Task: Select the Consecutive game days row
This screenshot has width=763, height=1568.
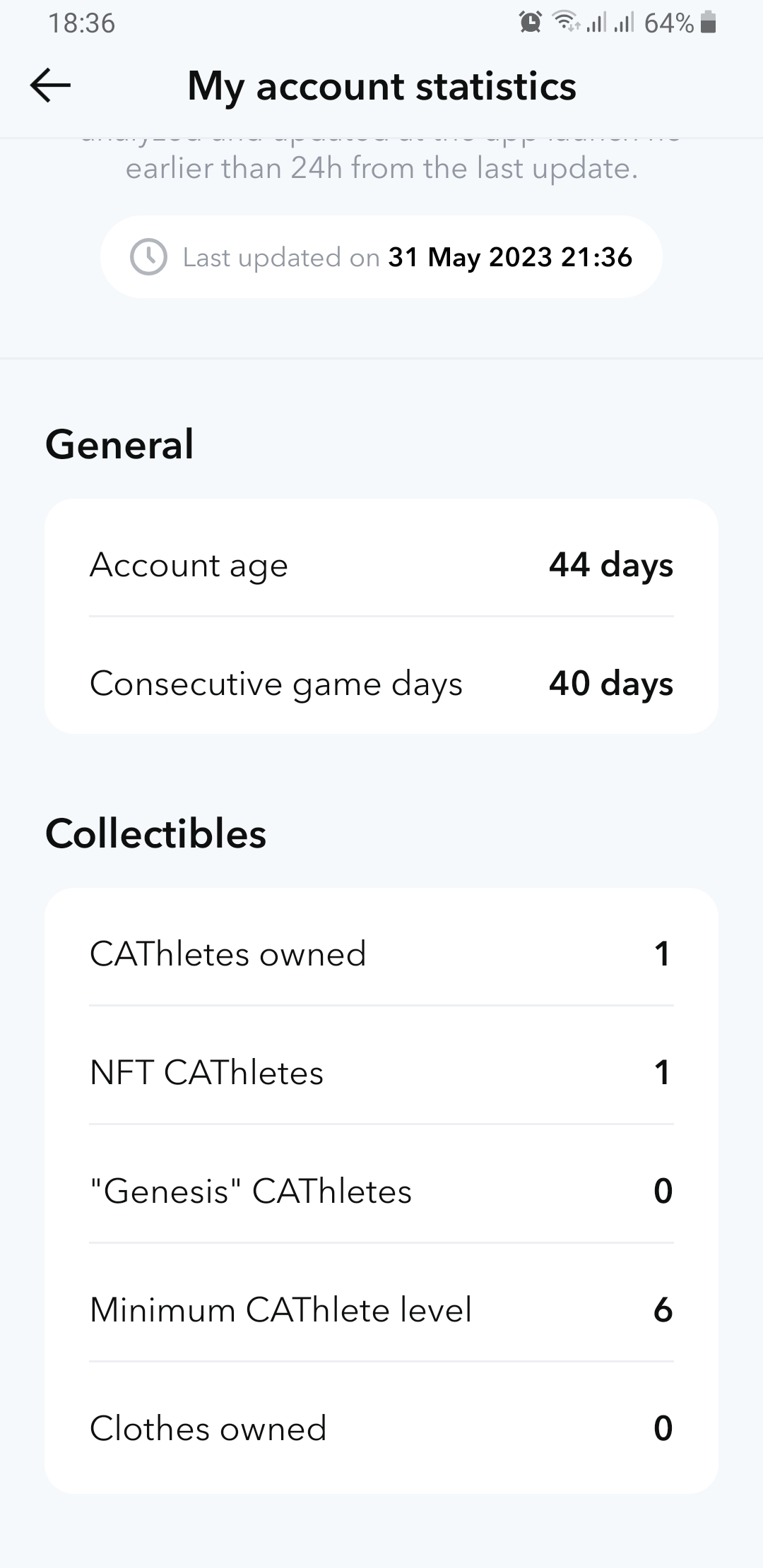Action: [x=381, y=684]
